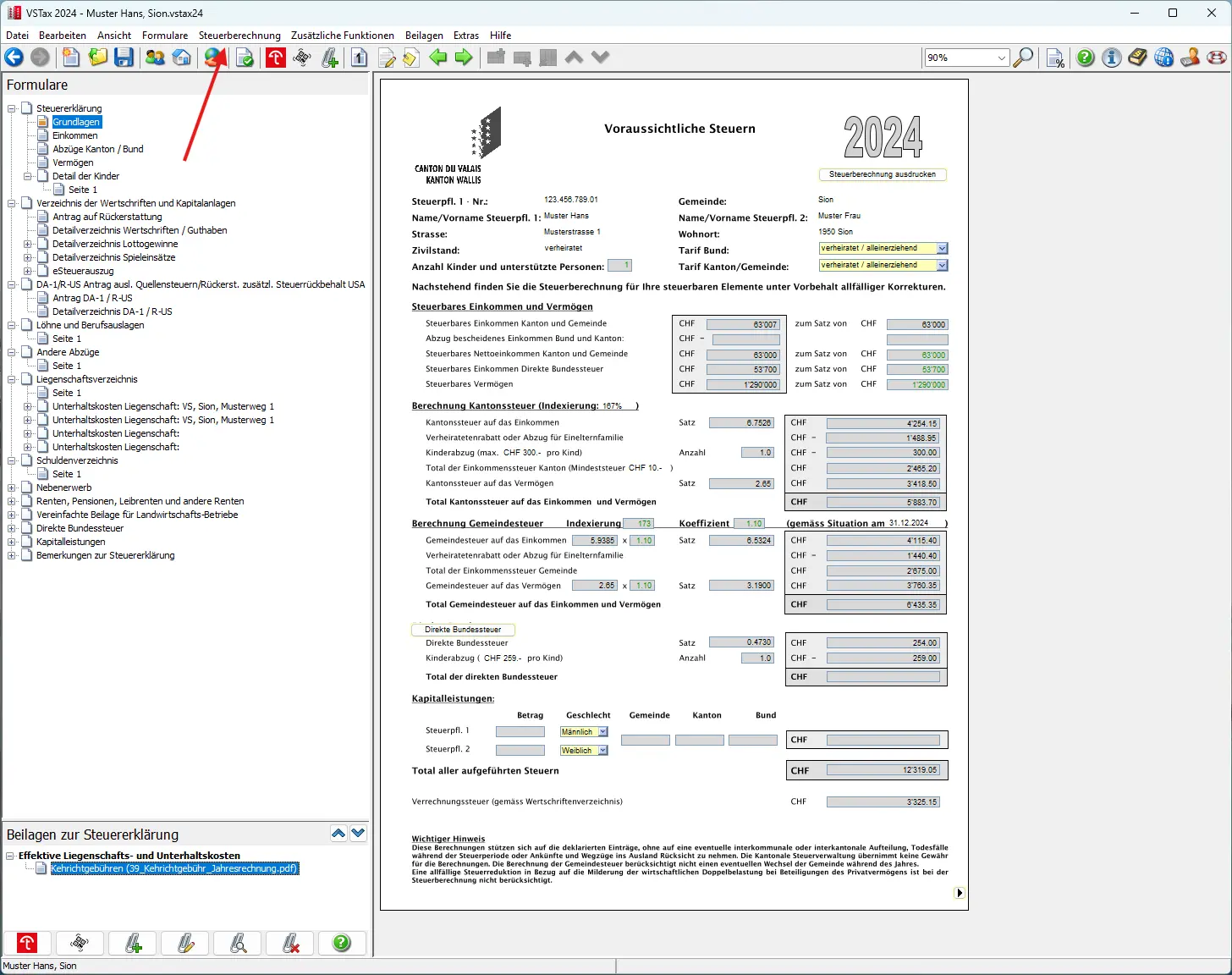The width and height of the screenshot is (1232, 975).
Task: Click the document with percent sign icon
Action: (1055, 58)
